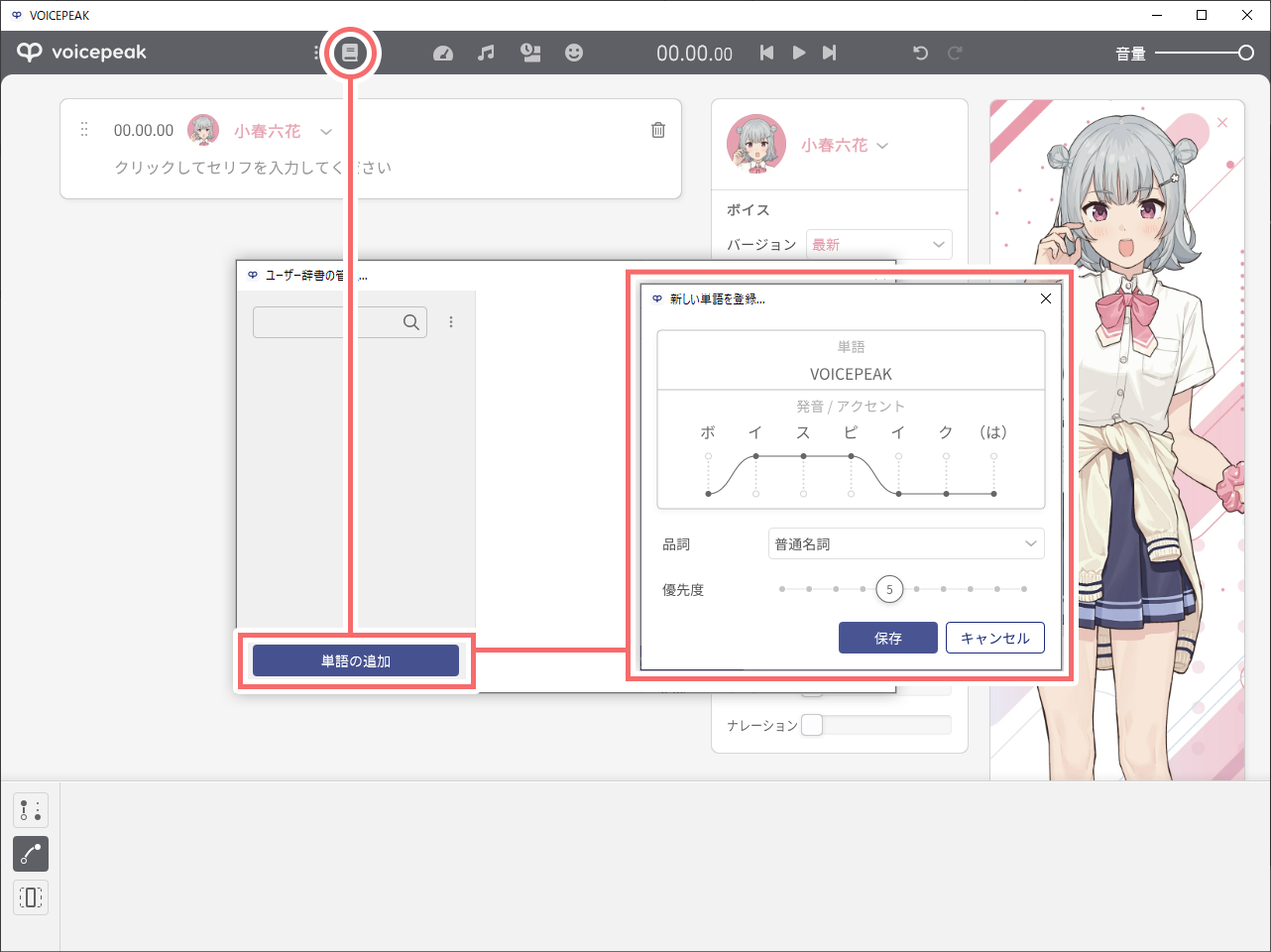The height and width of the screenshot is (952, 1271).
Task: Skip to the next block
Action: coord(830,54)
